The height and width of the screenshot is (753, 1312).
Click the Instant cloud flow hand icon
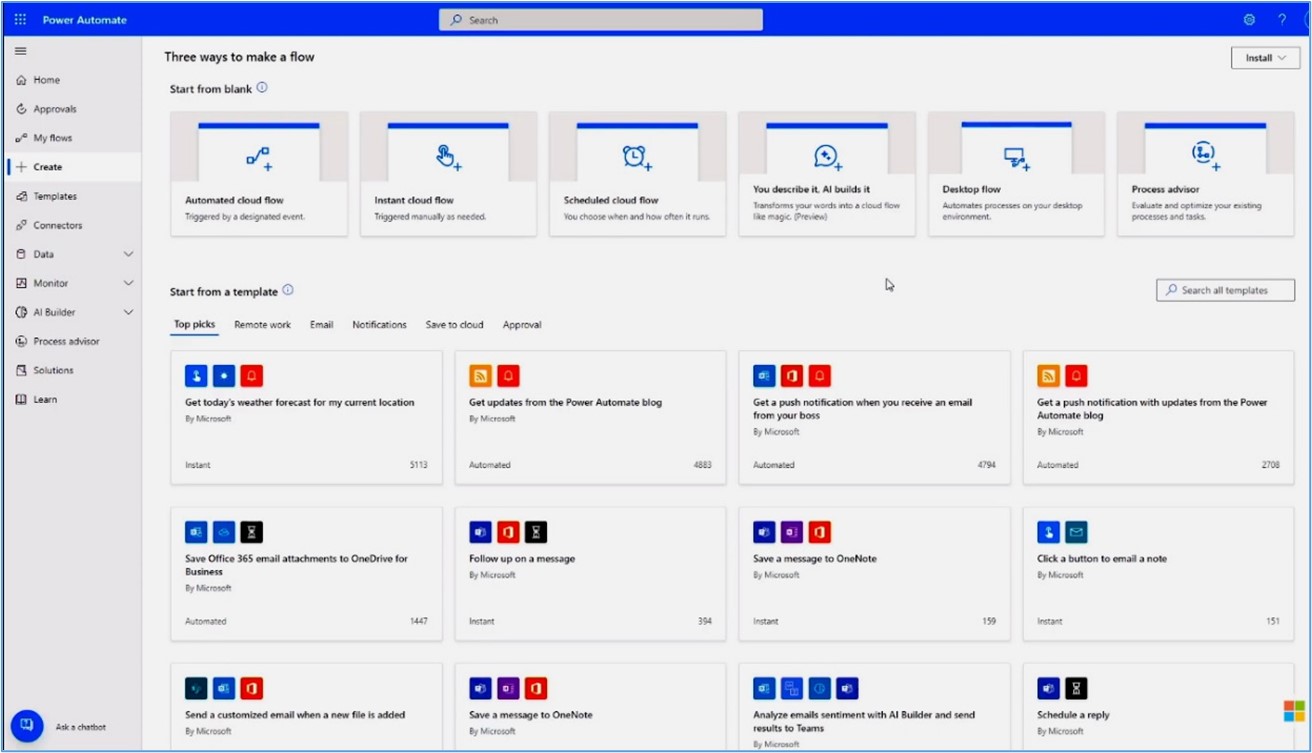pyautogui.click(x=448, y=157)
